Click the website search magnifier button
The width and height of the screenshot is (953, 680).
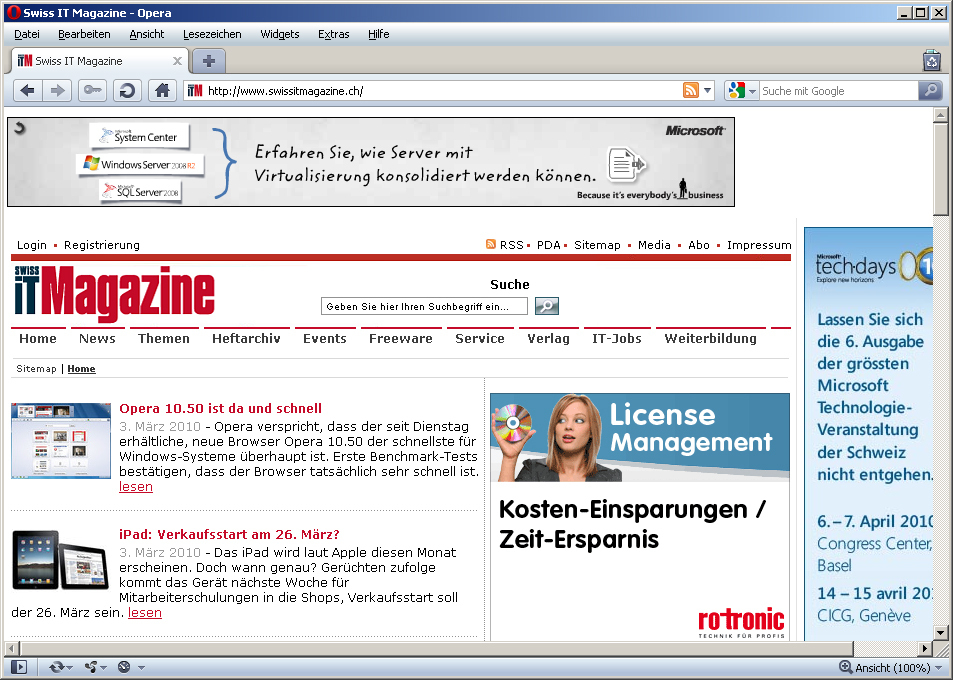[x=546, y=306]
